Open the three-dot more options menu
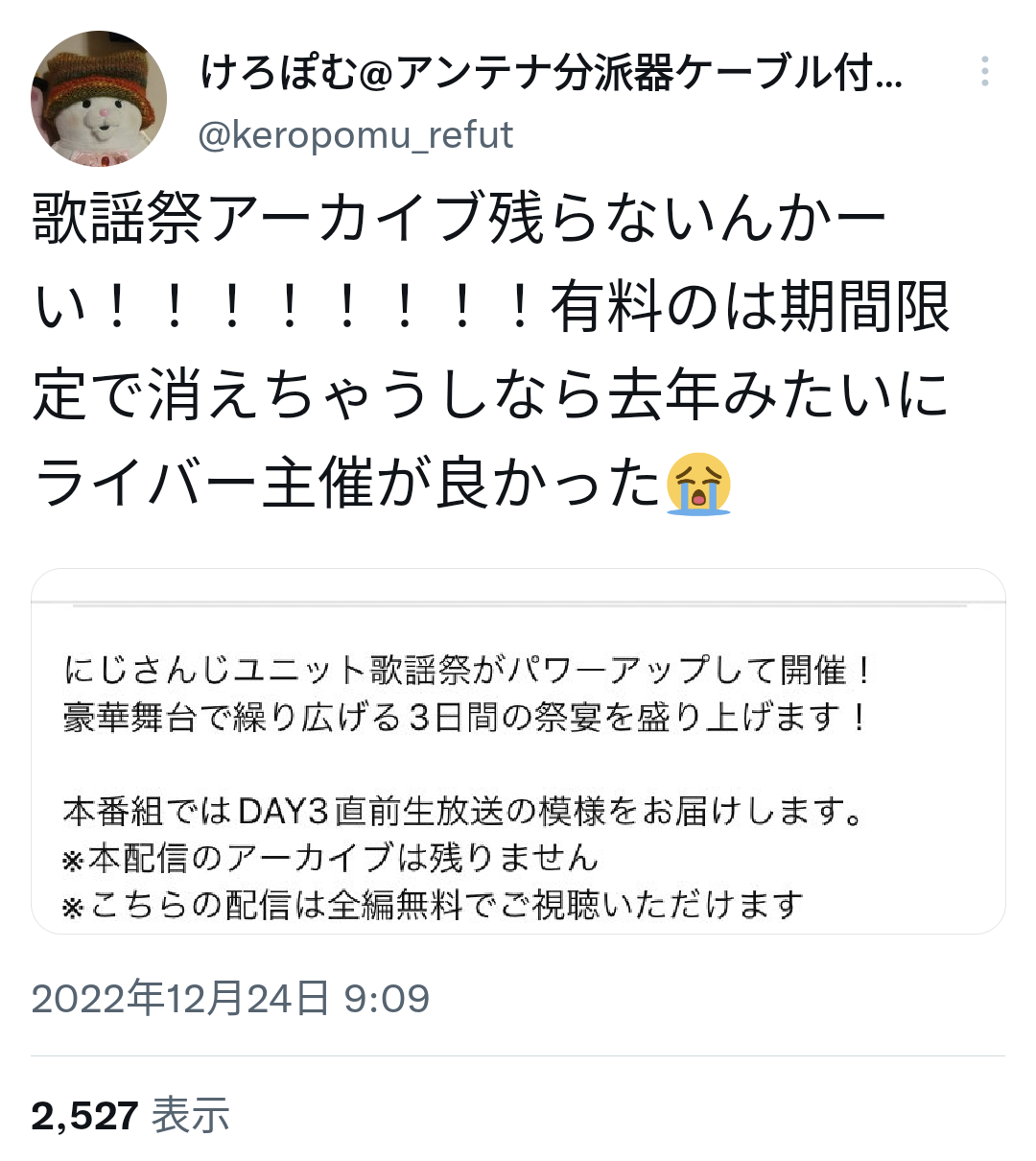 [x=985, y=72]
